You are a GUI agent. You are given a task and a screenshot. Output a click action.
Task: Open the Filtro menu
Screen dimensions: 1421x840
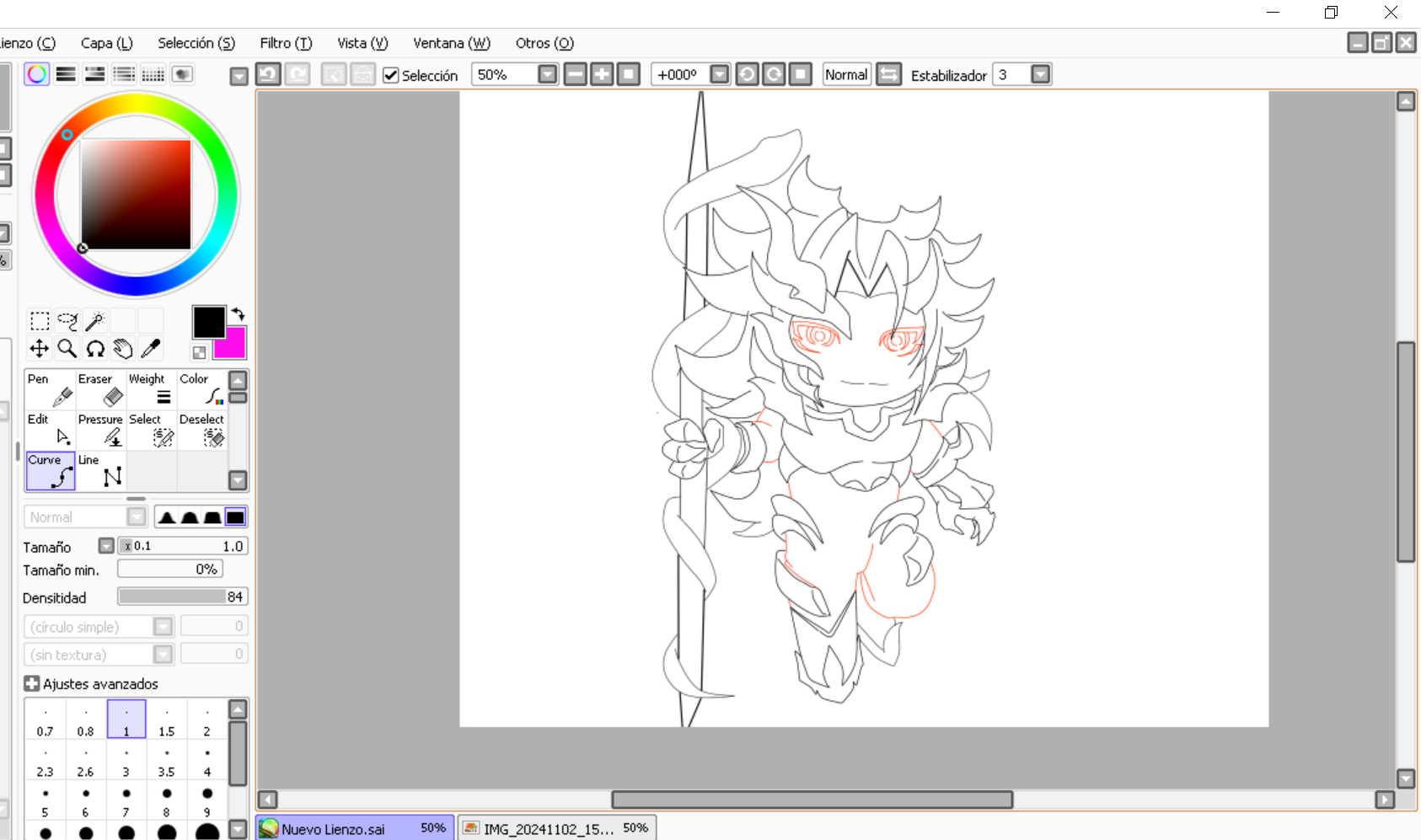coord(286,43)
